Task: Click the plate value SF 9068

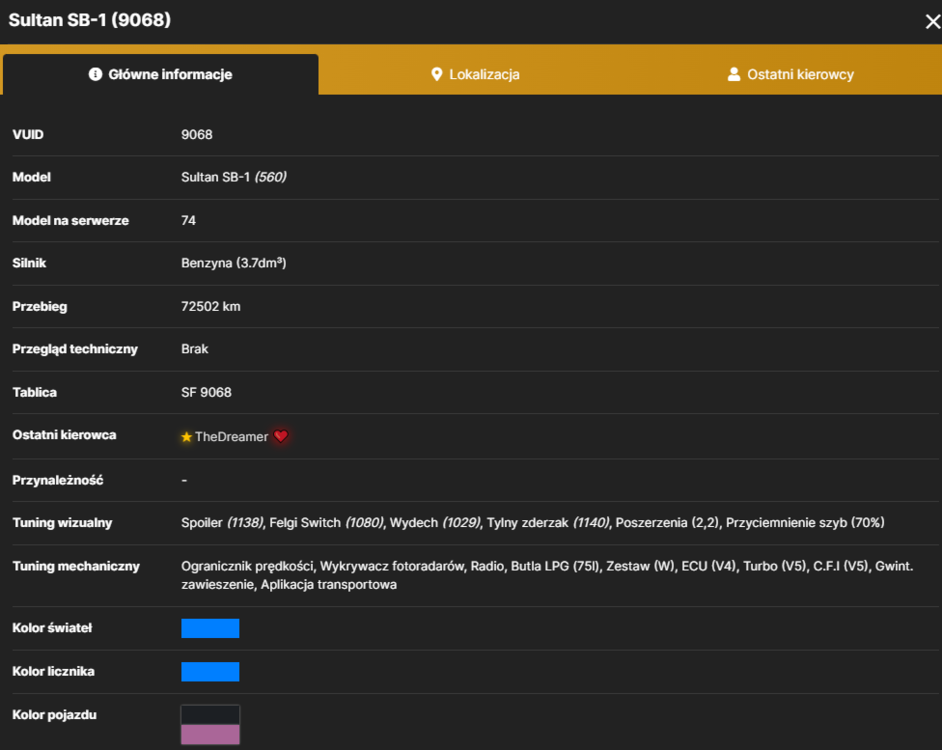Action: (206, 392)
